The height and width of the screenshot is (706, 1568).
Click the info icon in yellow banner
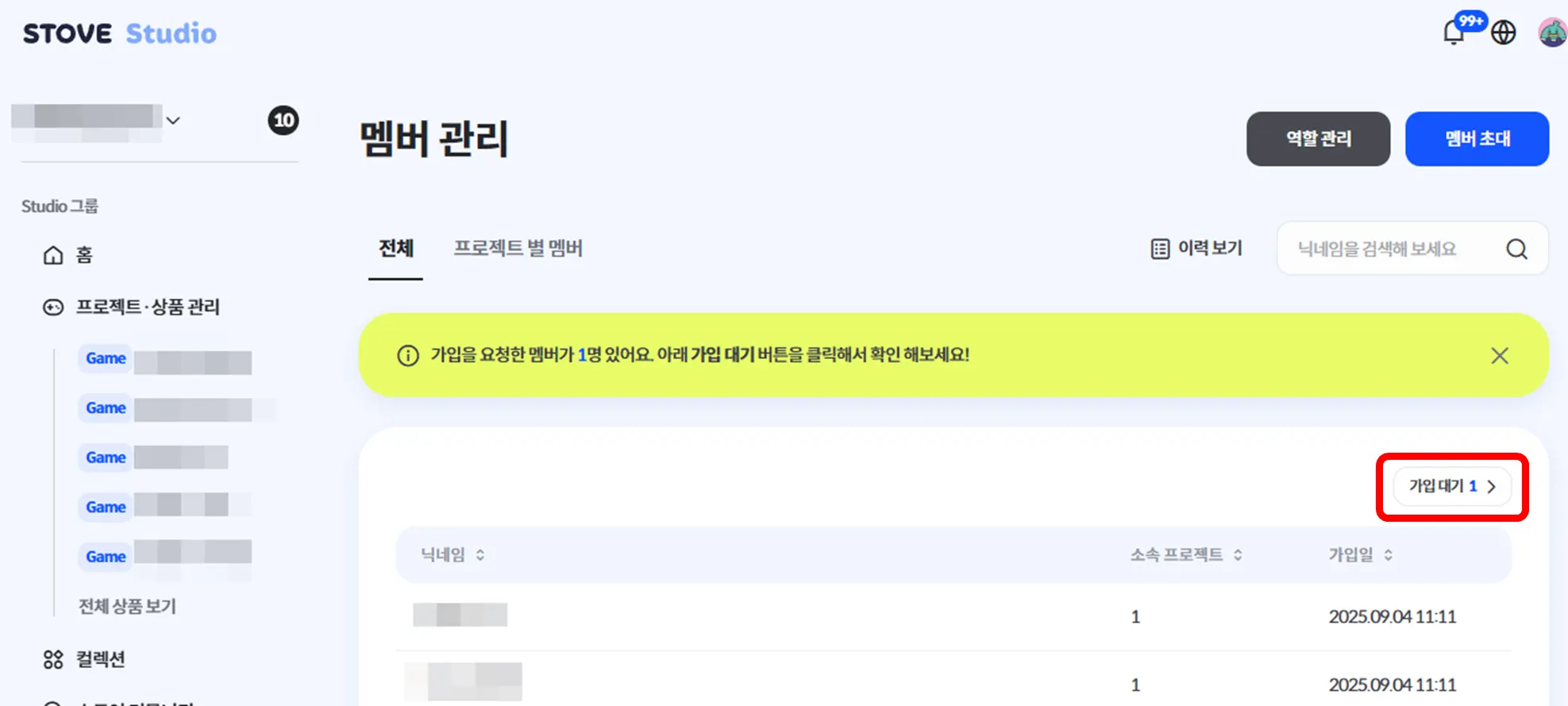coord(408,356)
